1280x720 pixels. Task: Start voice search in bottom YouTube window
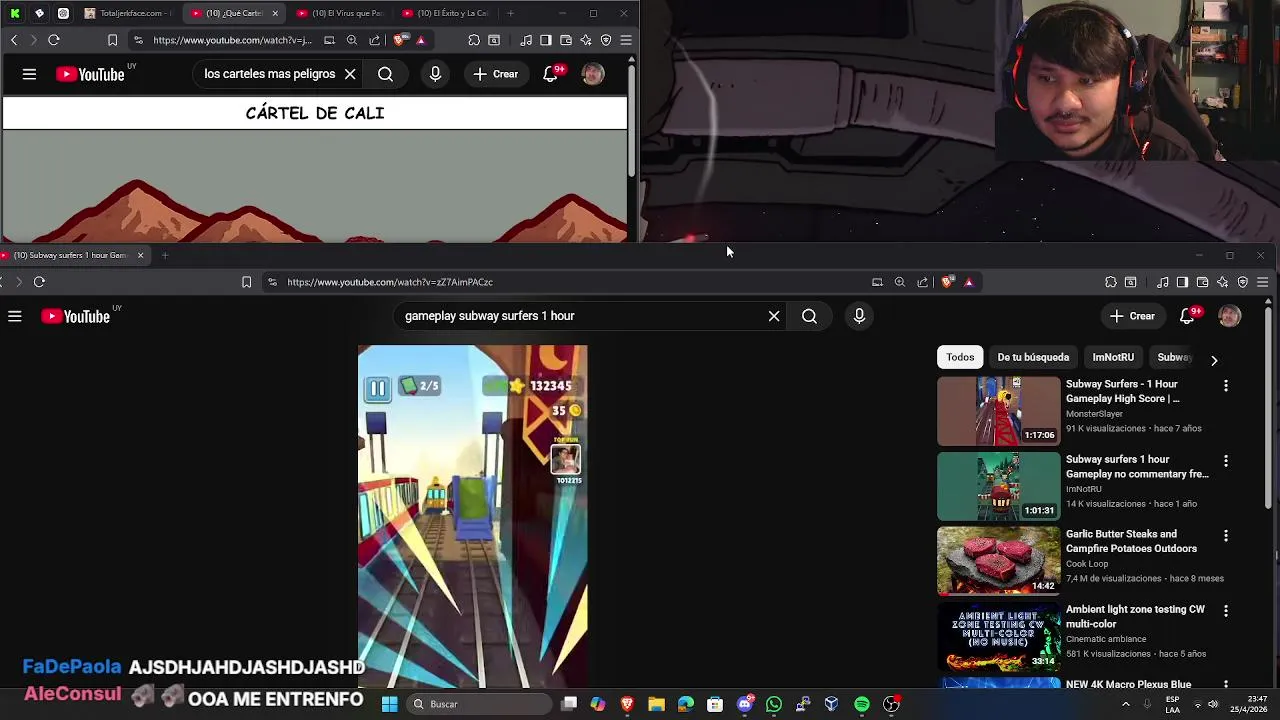pyautogui.click(x=859, y=316)
